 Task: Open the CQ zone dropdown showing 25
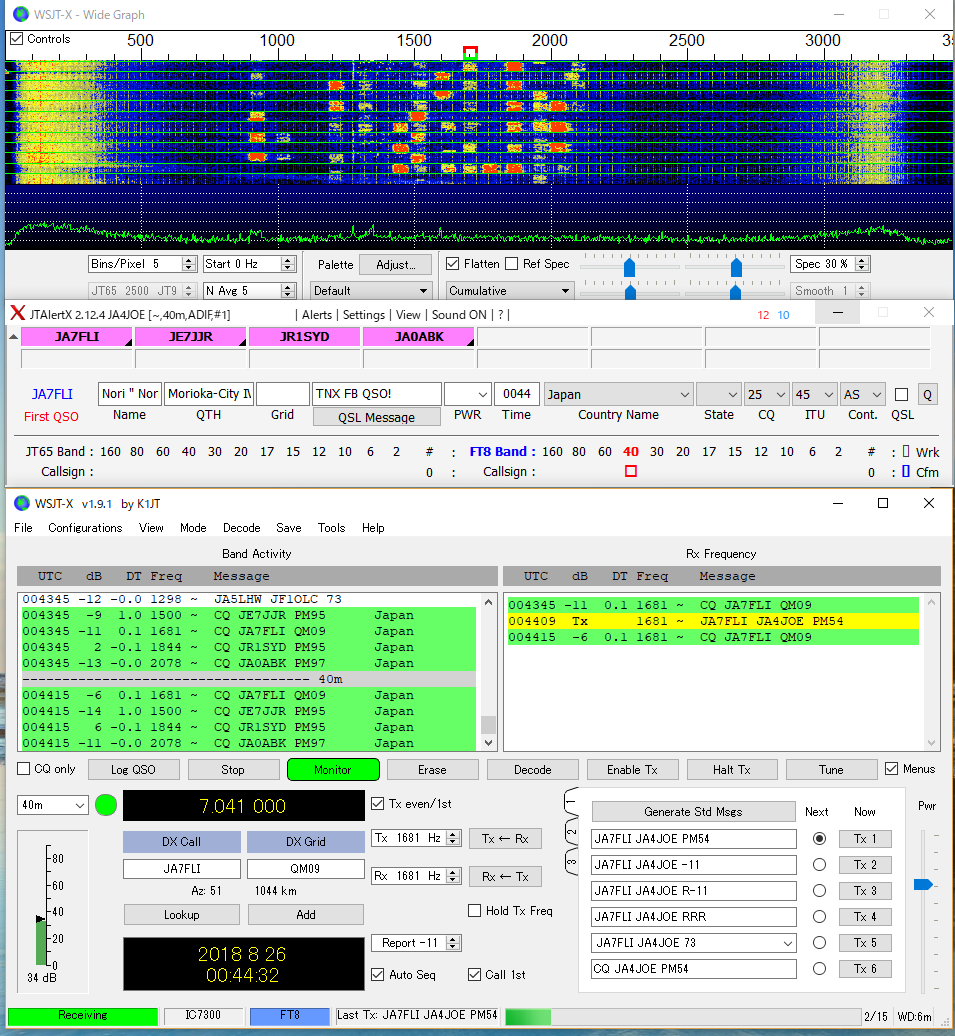pos(767,394)
